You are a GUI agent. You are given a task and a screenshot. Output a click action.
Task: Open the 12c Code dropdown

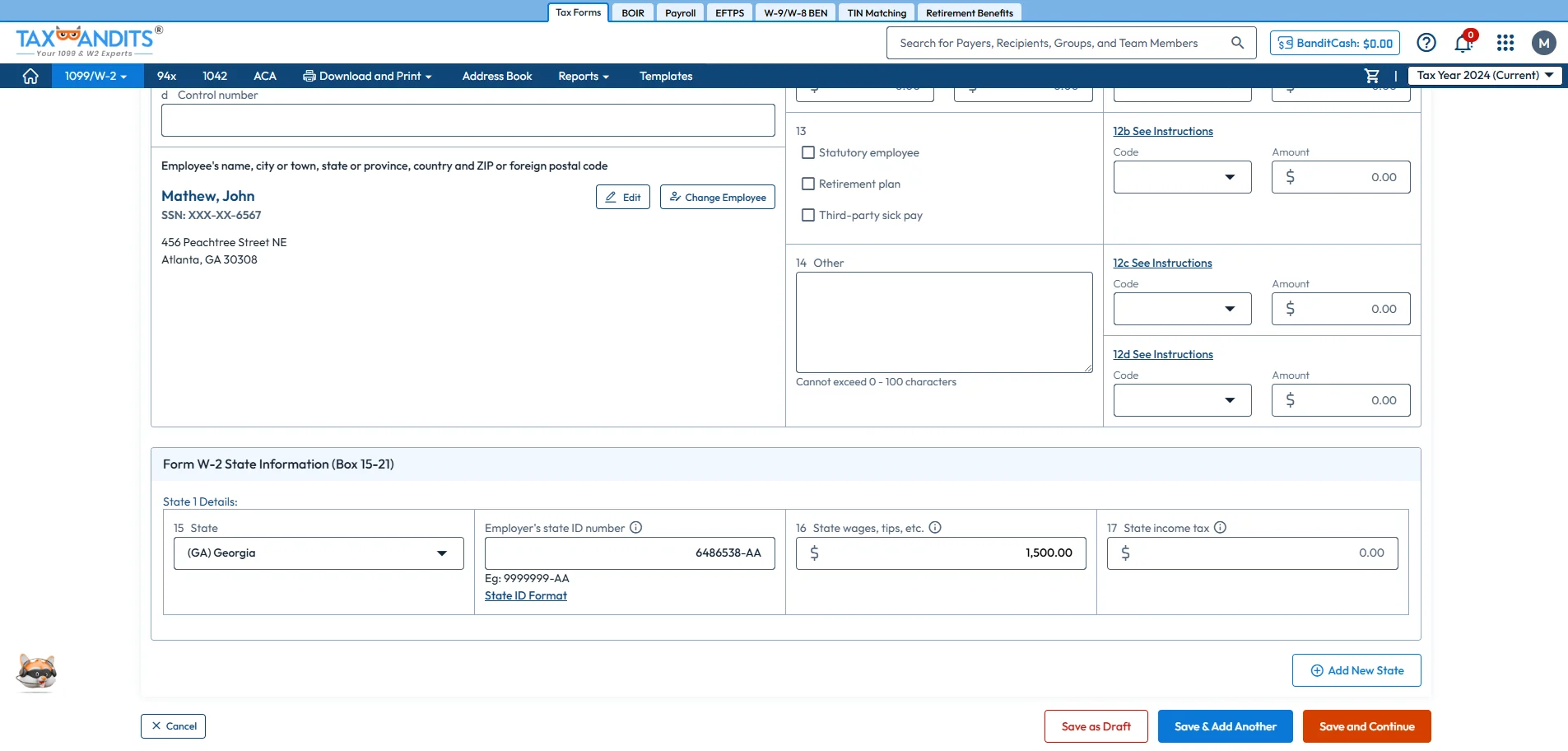(x=1182, y=309)
